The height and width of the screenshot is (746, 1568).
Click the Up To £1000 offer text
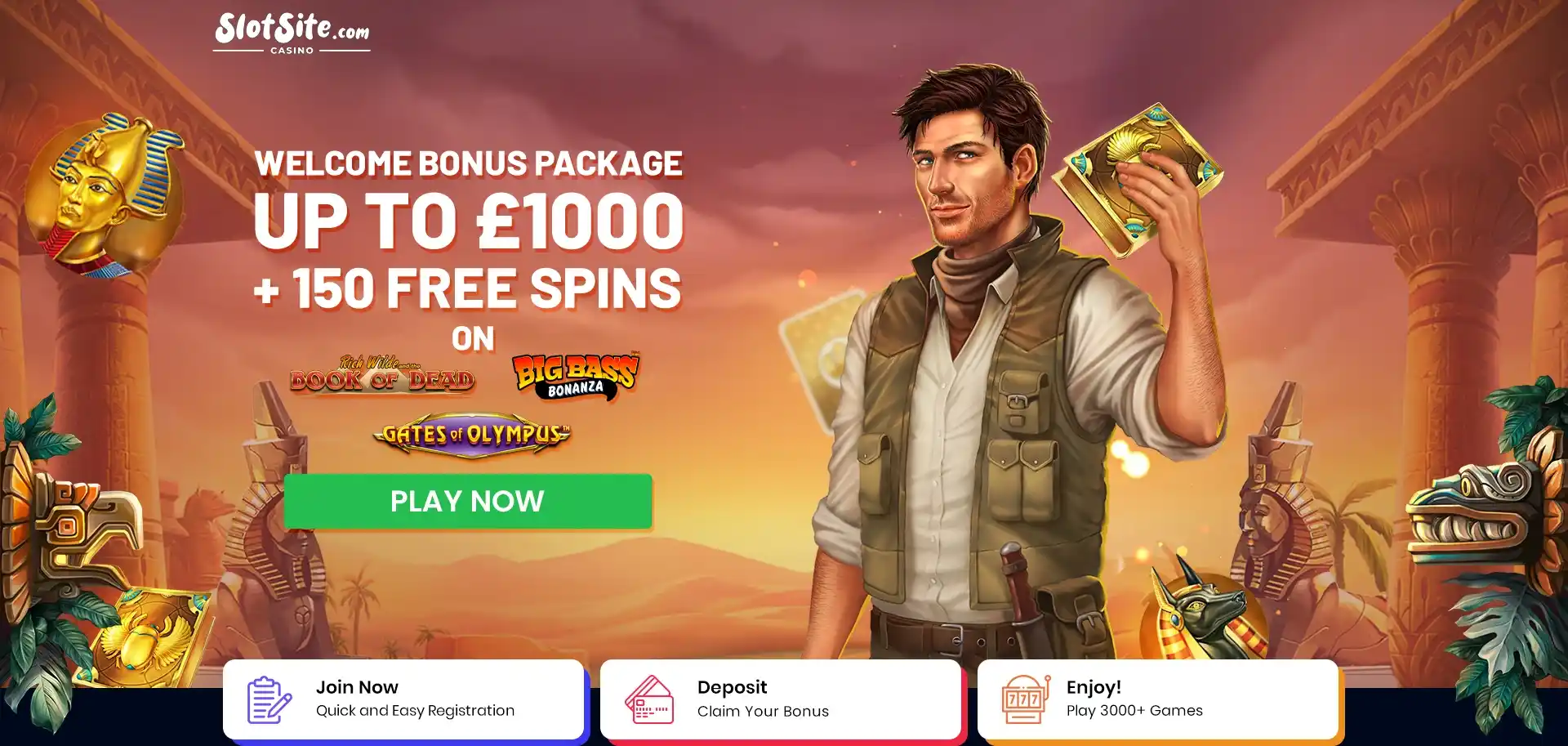point(468,221)
